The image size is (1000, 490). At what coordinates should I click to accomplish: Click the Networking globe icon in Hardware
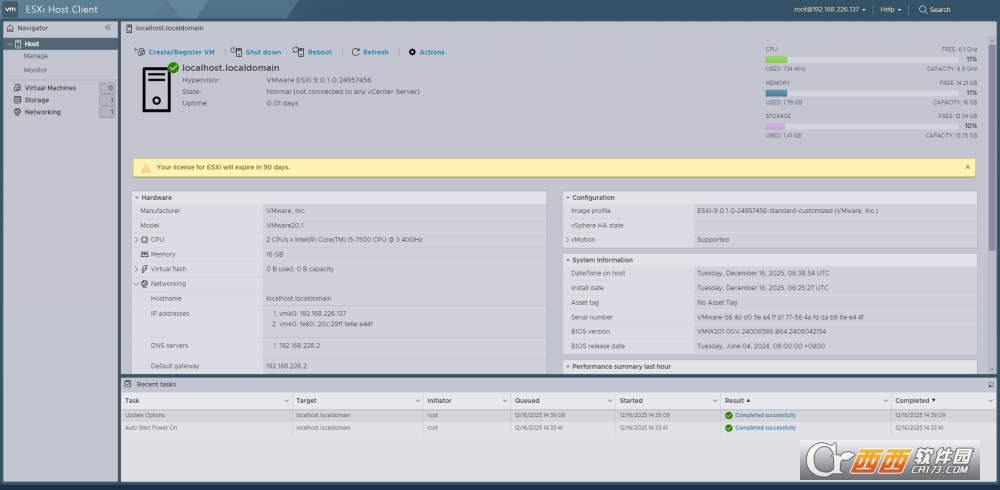tap(145, 284)
